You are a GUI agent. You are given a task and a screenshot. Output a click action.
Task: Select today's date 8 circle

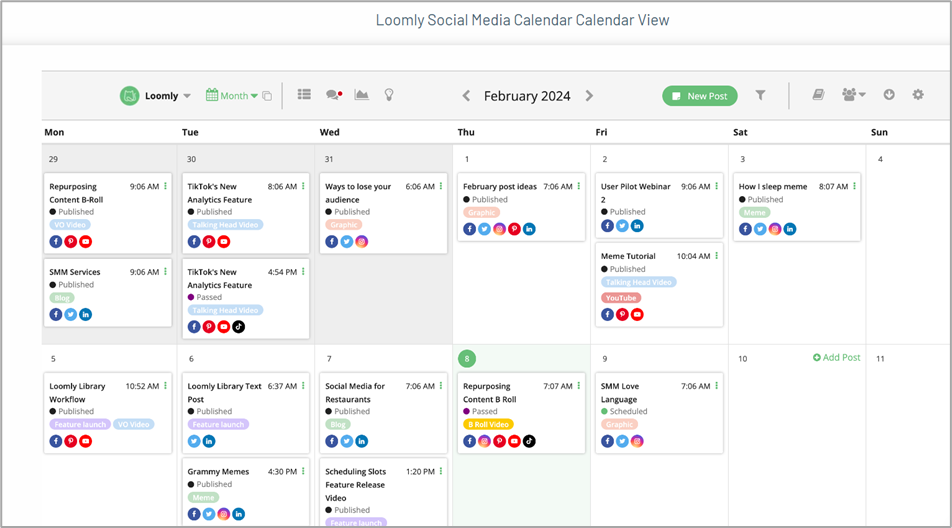[467, 358]
